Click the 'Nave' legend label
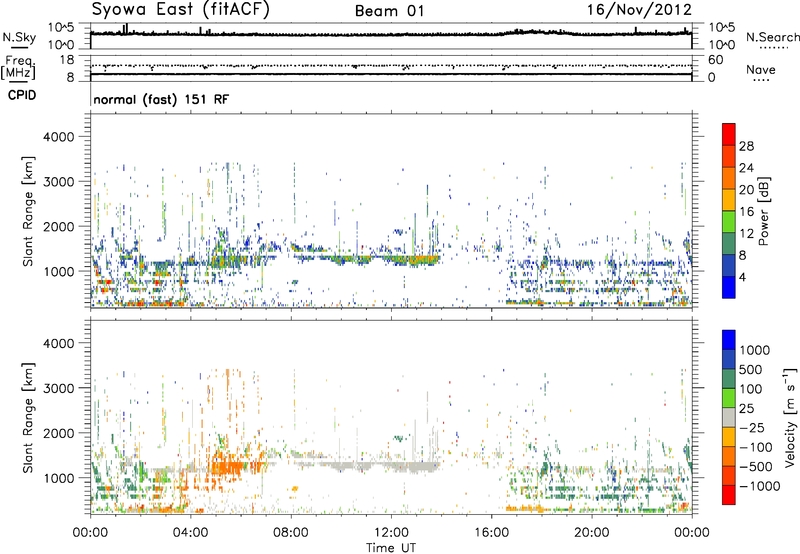Viewport: 800px width, 554px height. tap(761, 69)
